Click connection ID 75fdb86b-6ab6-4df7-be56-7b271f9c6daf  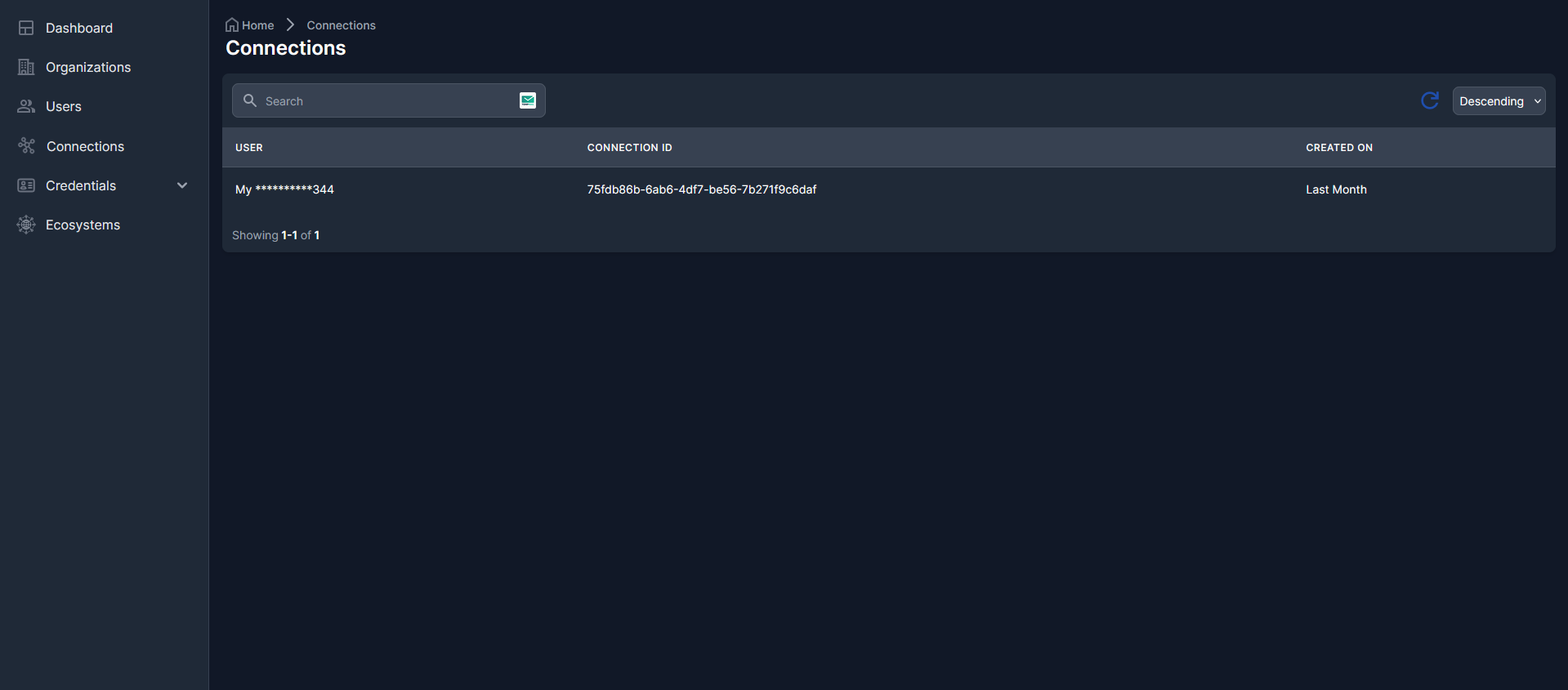702,189
